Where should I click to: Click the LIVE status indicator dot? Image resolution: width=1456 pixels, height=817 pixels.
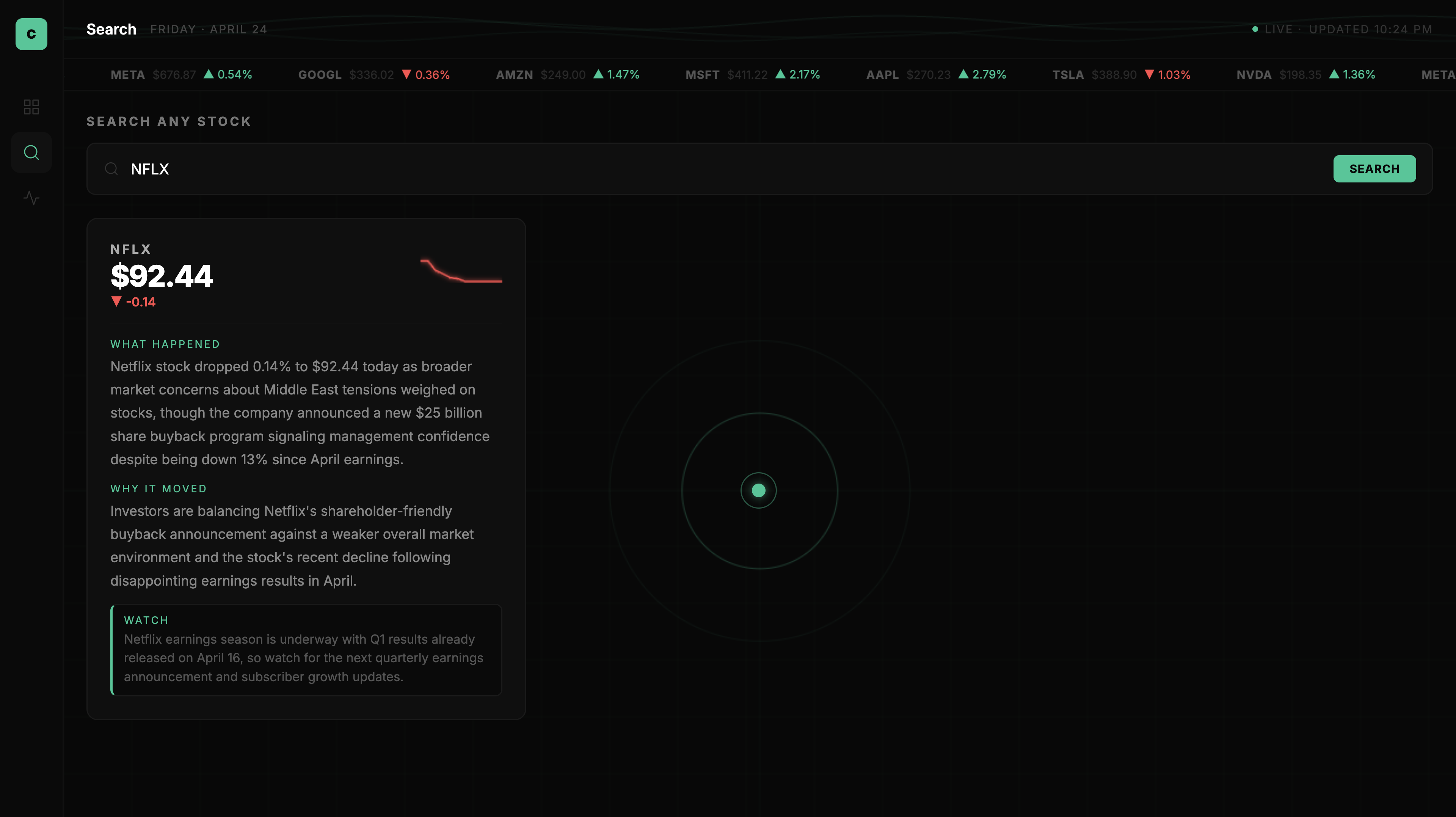[x=1255, y=29]
